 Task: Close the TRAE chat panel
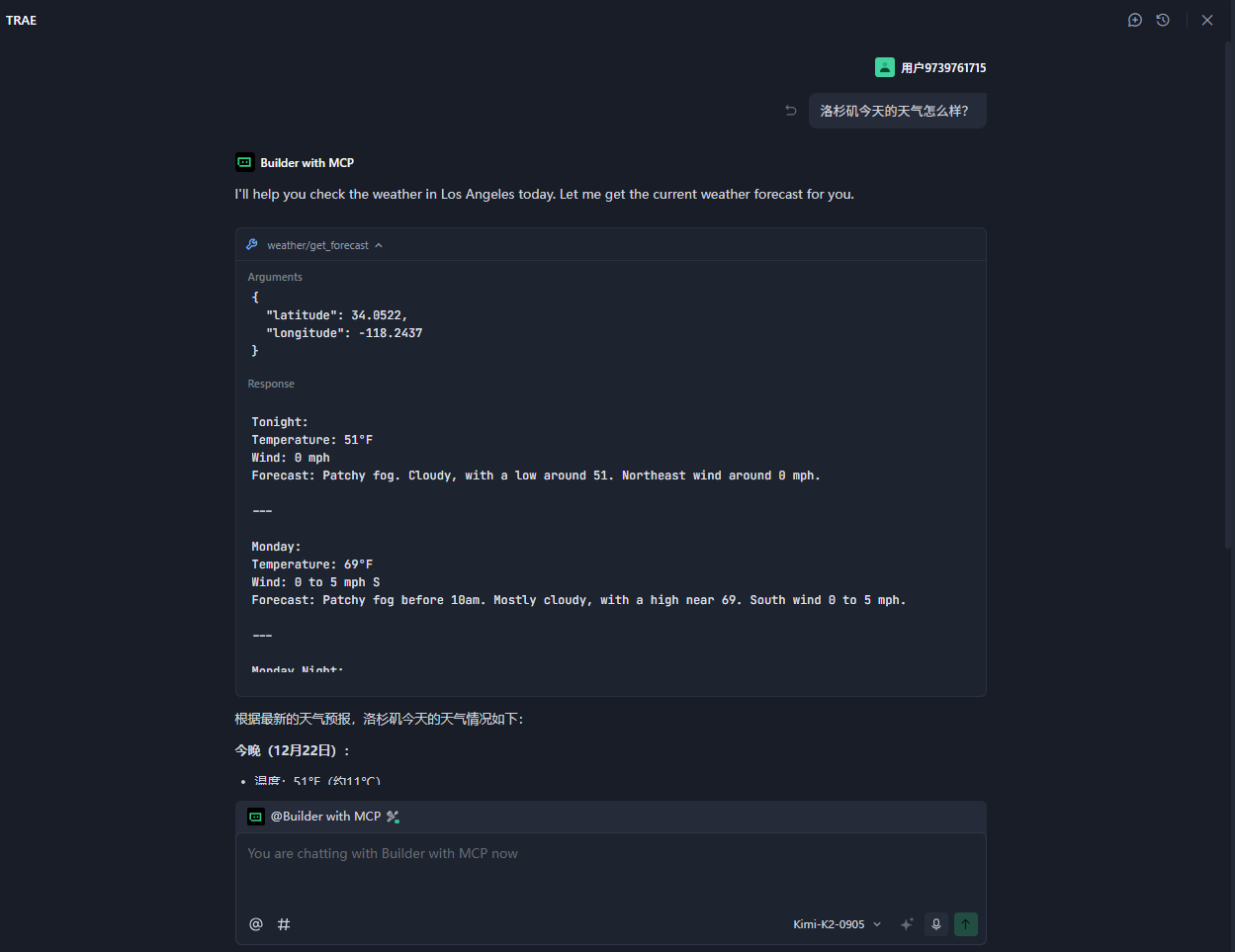(1207, 20)
